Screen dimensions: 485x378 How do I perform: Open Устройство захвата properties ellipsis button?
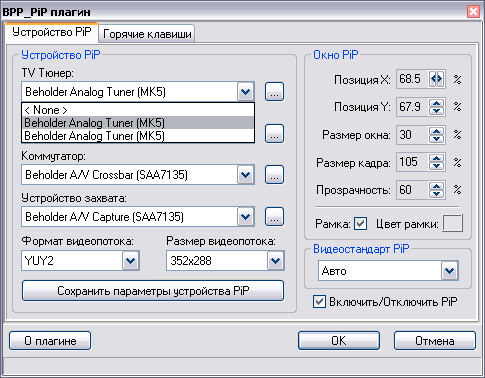point(274,217)
